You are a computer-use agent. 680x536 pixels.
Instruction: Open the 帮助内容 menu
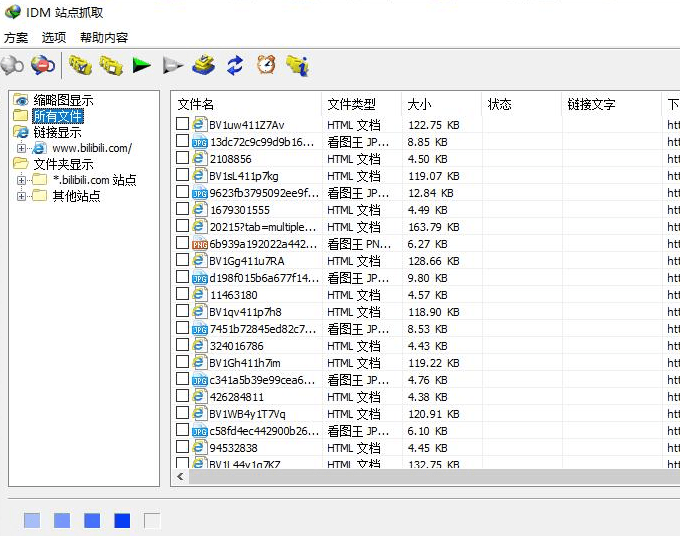point(104,38)
